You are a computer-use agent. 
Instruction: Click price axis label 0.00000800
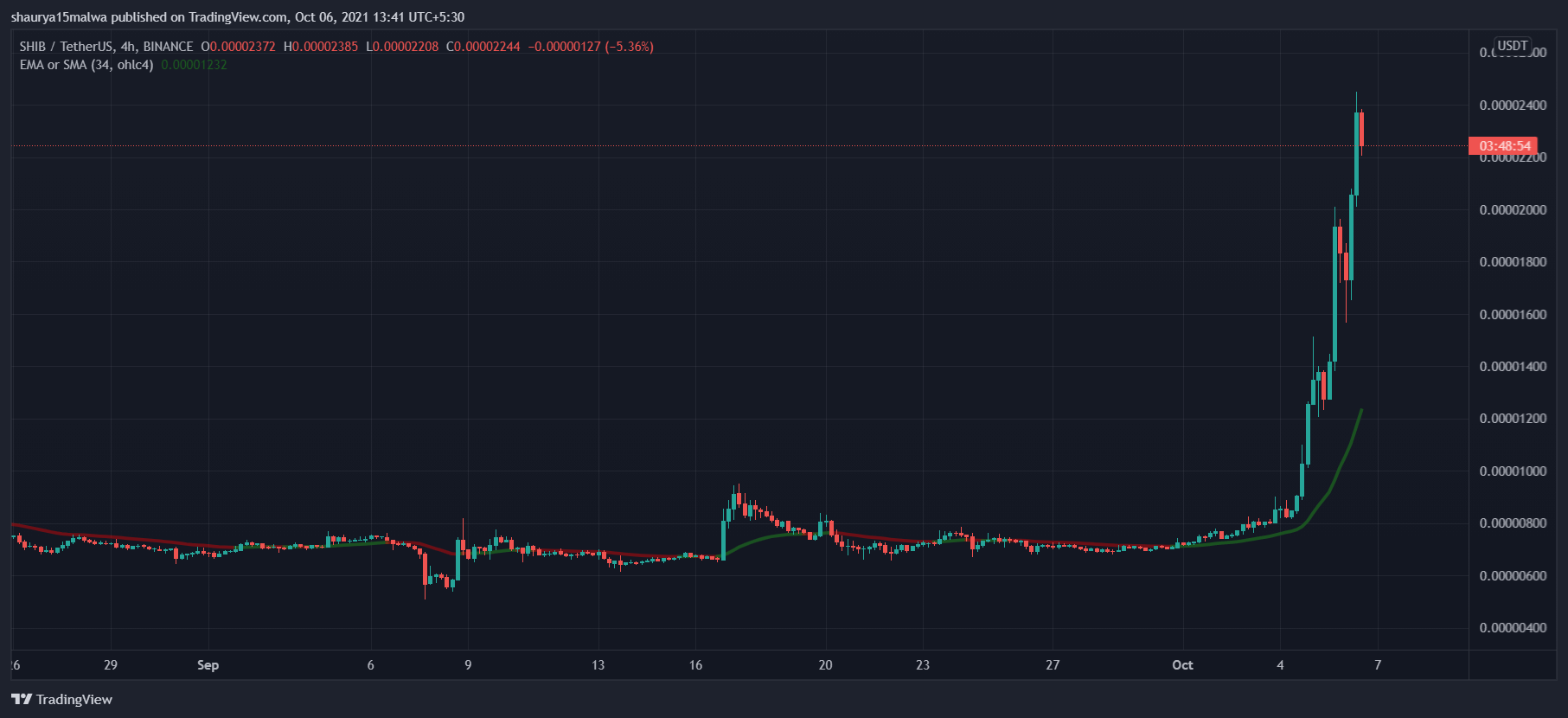pos(1513,523)
